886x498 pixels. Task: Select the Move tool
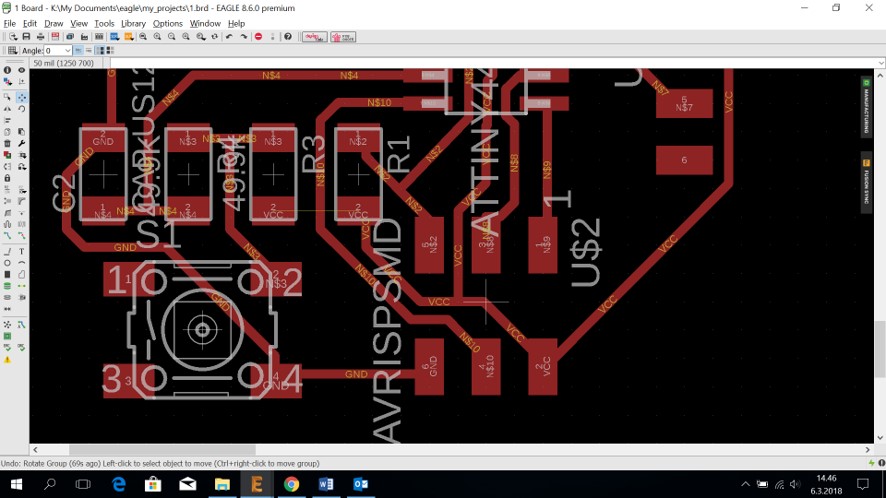click(21, 97)
